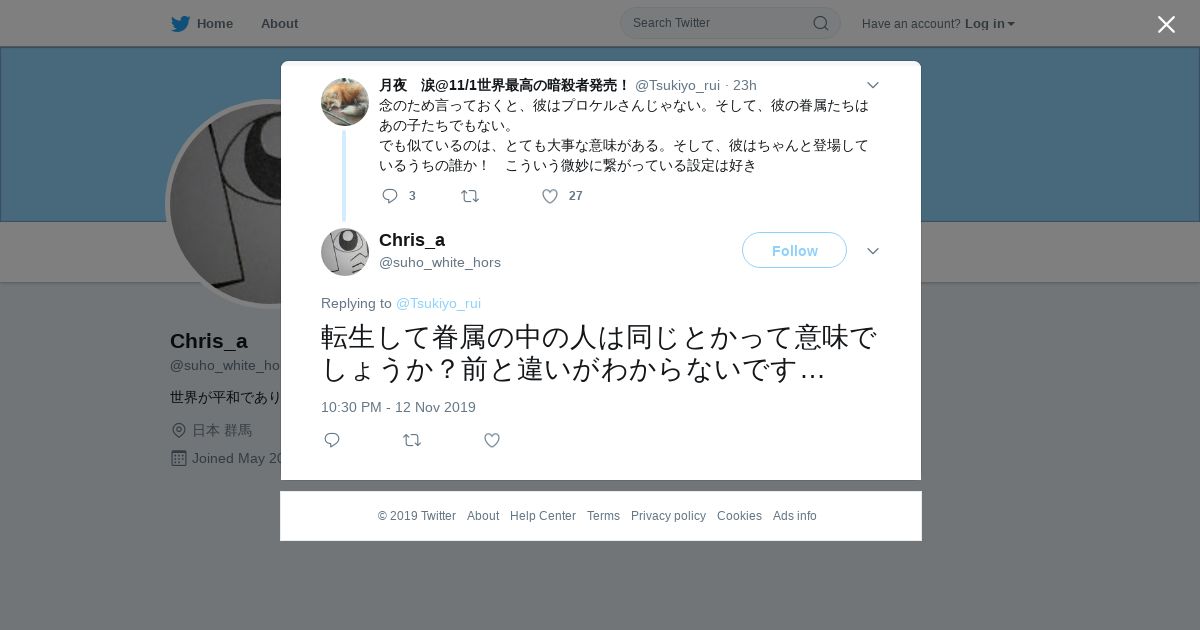Like Chris_a's tweet with heart icon
Screen dimensions: 1200x630
coord(492,440)
